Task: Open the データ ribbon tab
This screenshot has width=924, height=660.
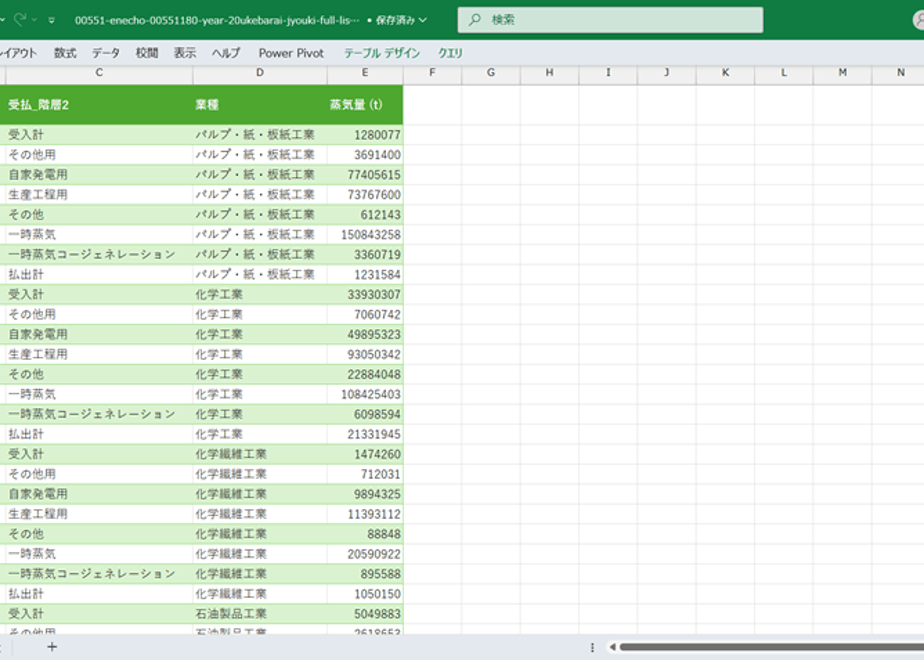Action: tap(106, 53)
